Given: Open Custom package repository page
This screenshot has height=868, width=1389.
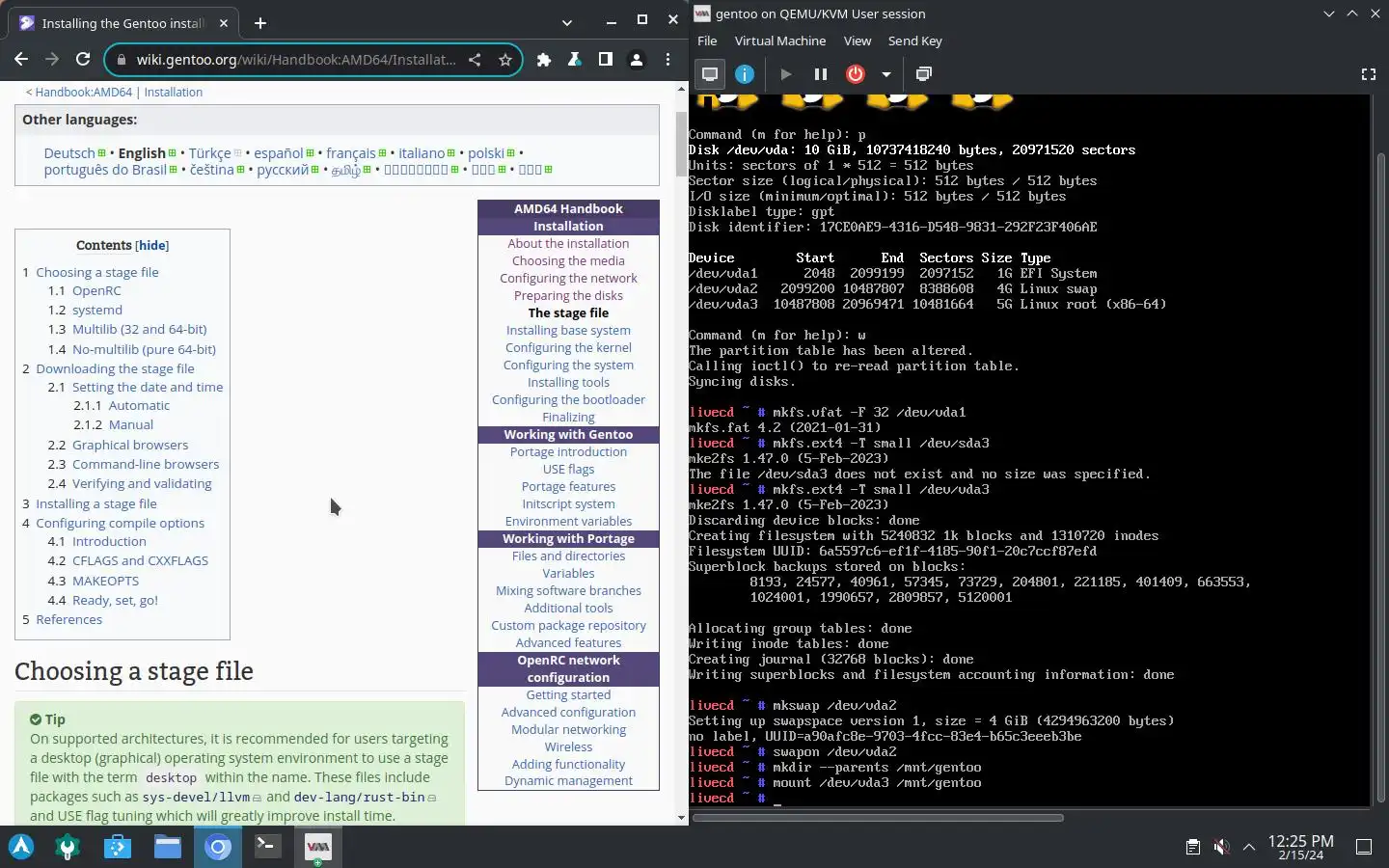Looking at the screenshot, I should pos(568,626).
